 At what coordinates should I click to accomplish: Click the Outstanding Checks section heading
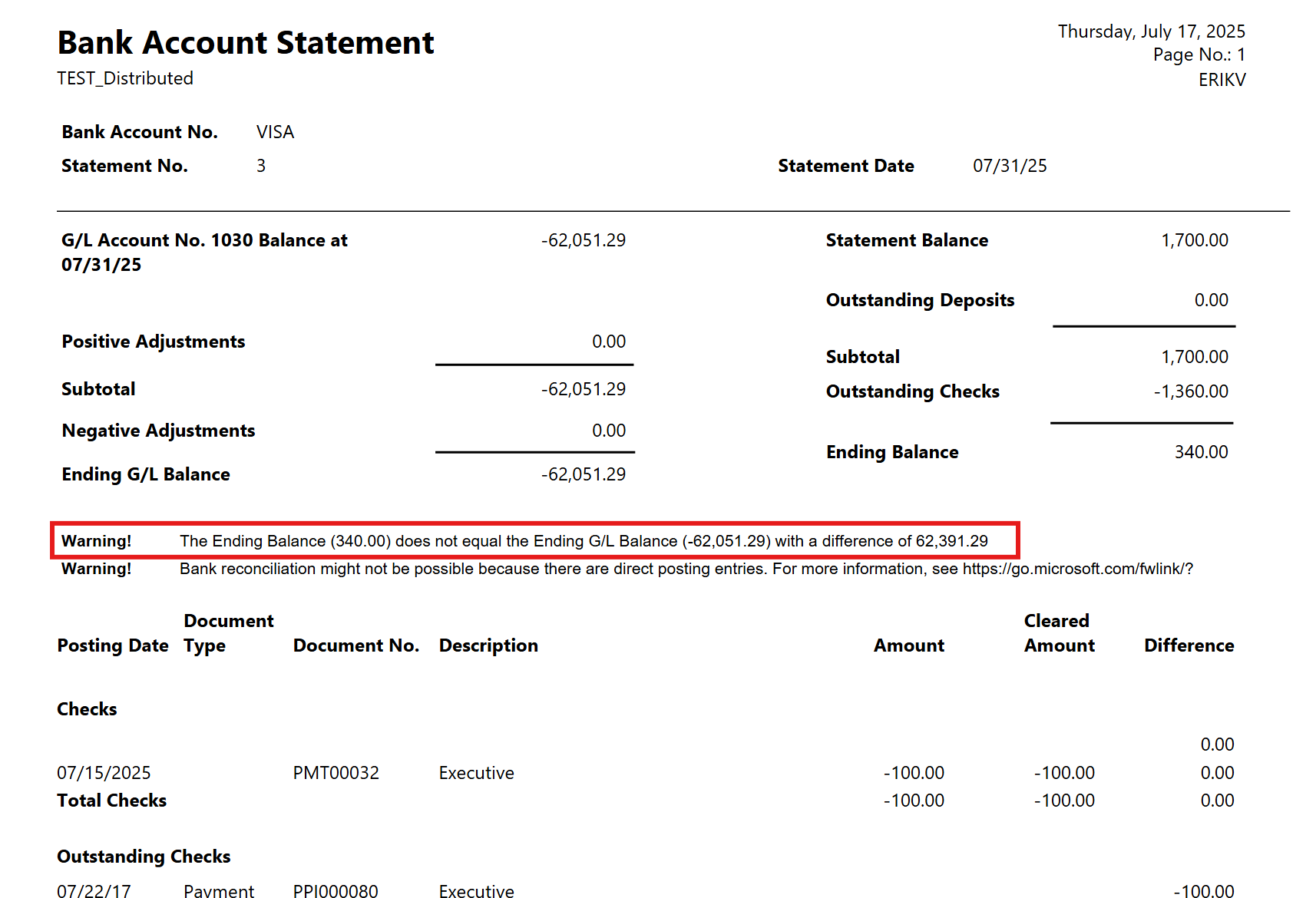pos(144,857)
